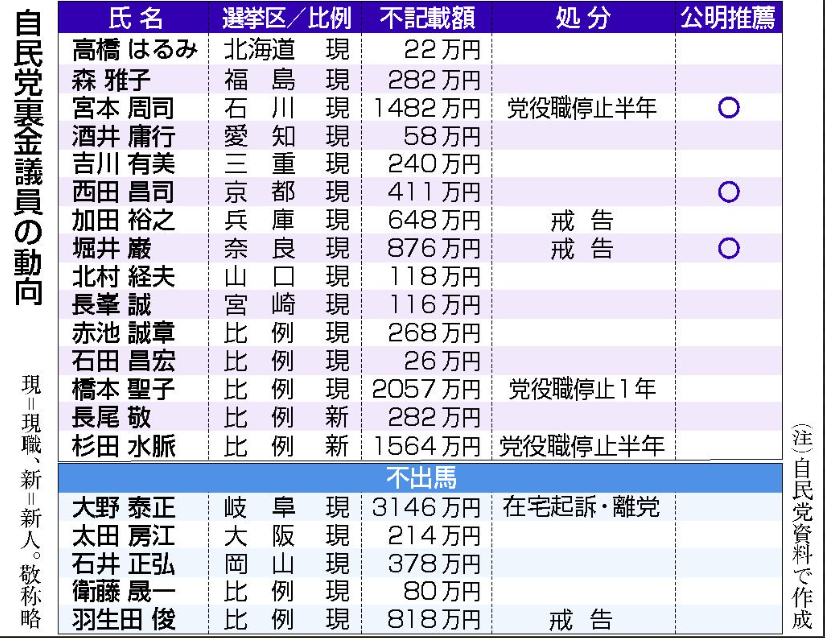Click 党役職停止1年 in 橋本 聖子 row
825x638 pixels.
582,388
